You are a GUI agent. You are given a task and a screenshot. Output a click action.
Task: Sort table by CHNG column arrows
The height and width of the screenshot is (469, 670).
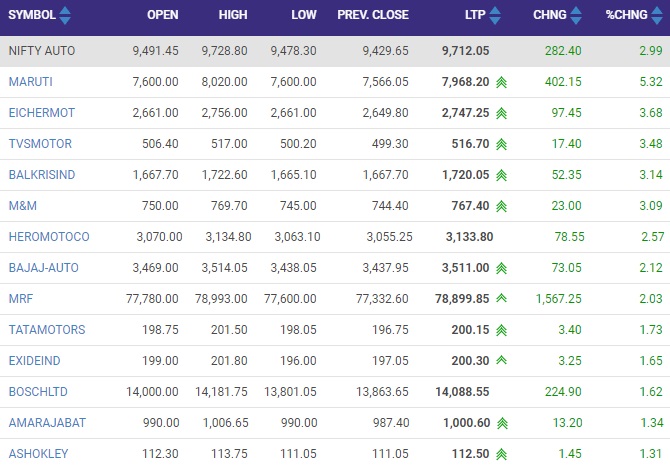click(x=576, y=15)
